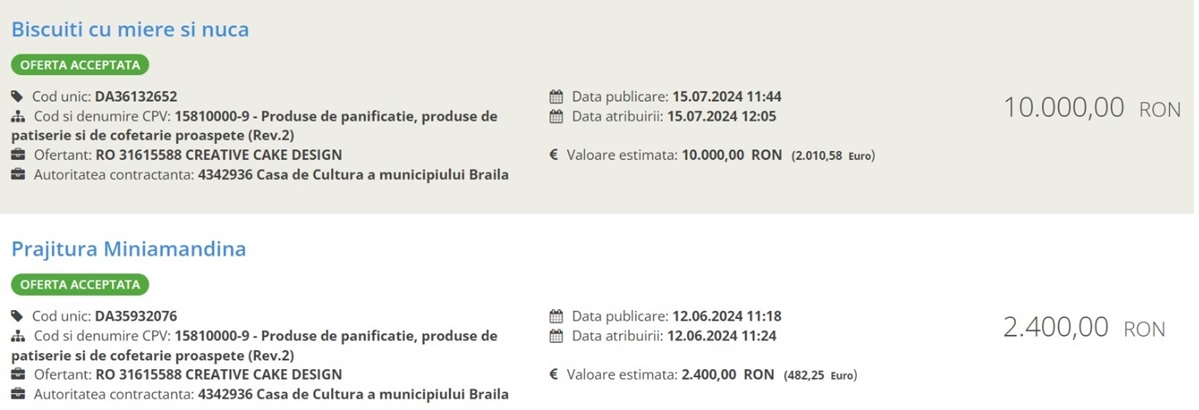Viewport: 1199px width, 410px height.
Task: Click the briefcase icon beside Ofertant in first listing
Action: pos(18,155)
